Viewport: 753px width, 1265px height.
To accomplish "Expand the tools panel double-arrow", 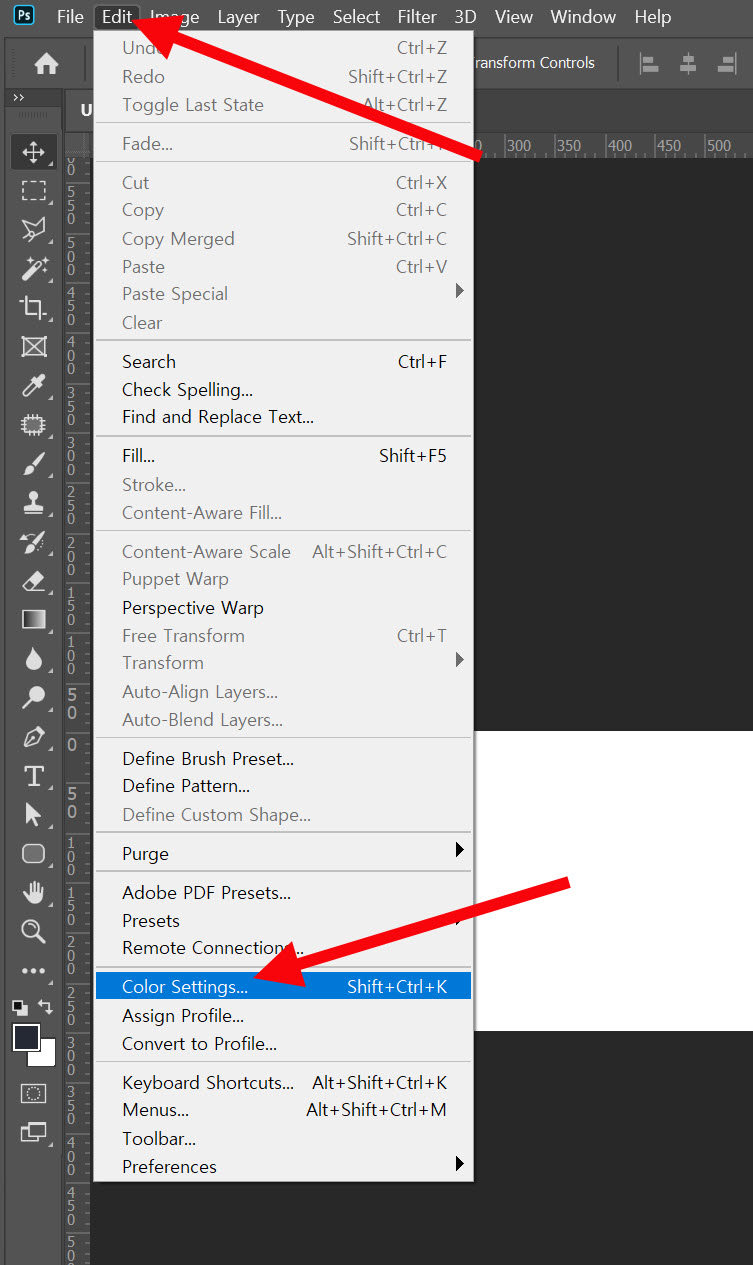I will (18, 98).
